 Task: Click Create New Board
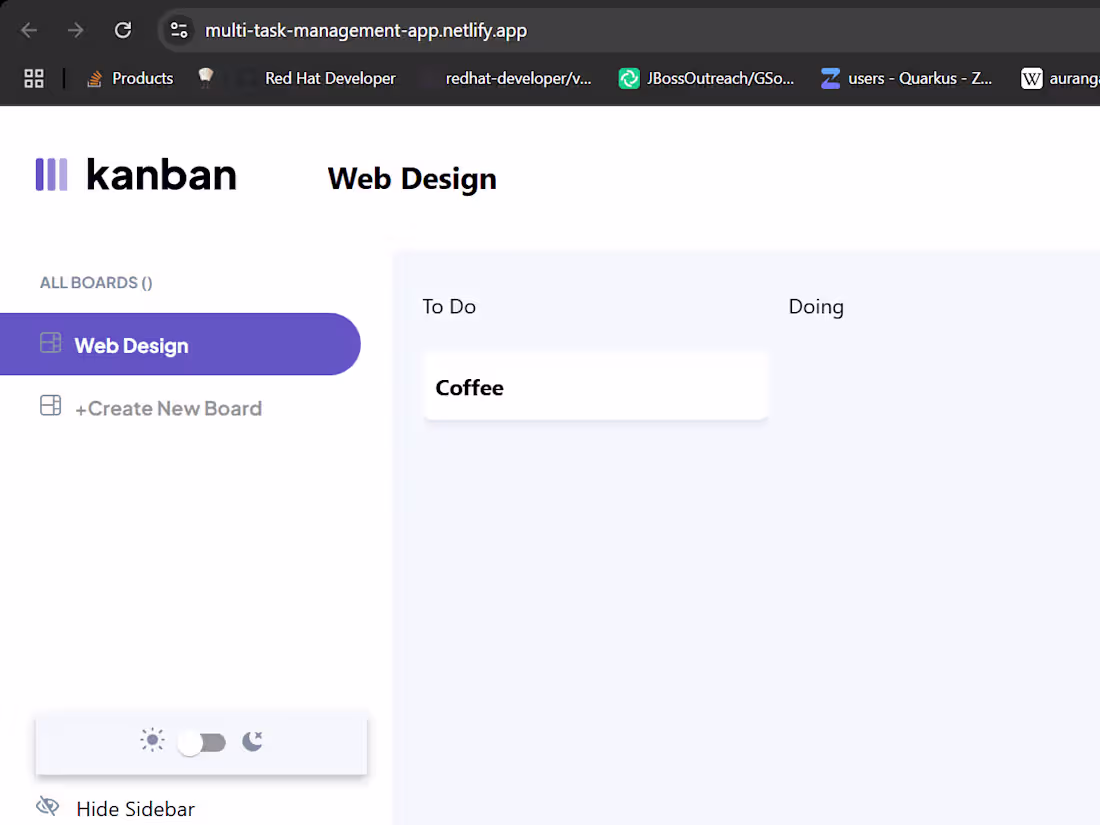[168, 408]
